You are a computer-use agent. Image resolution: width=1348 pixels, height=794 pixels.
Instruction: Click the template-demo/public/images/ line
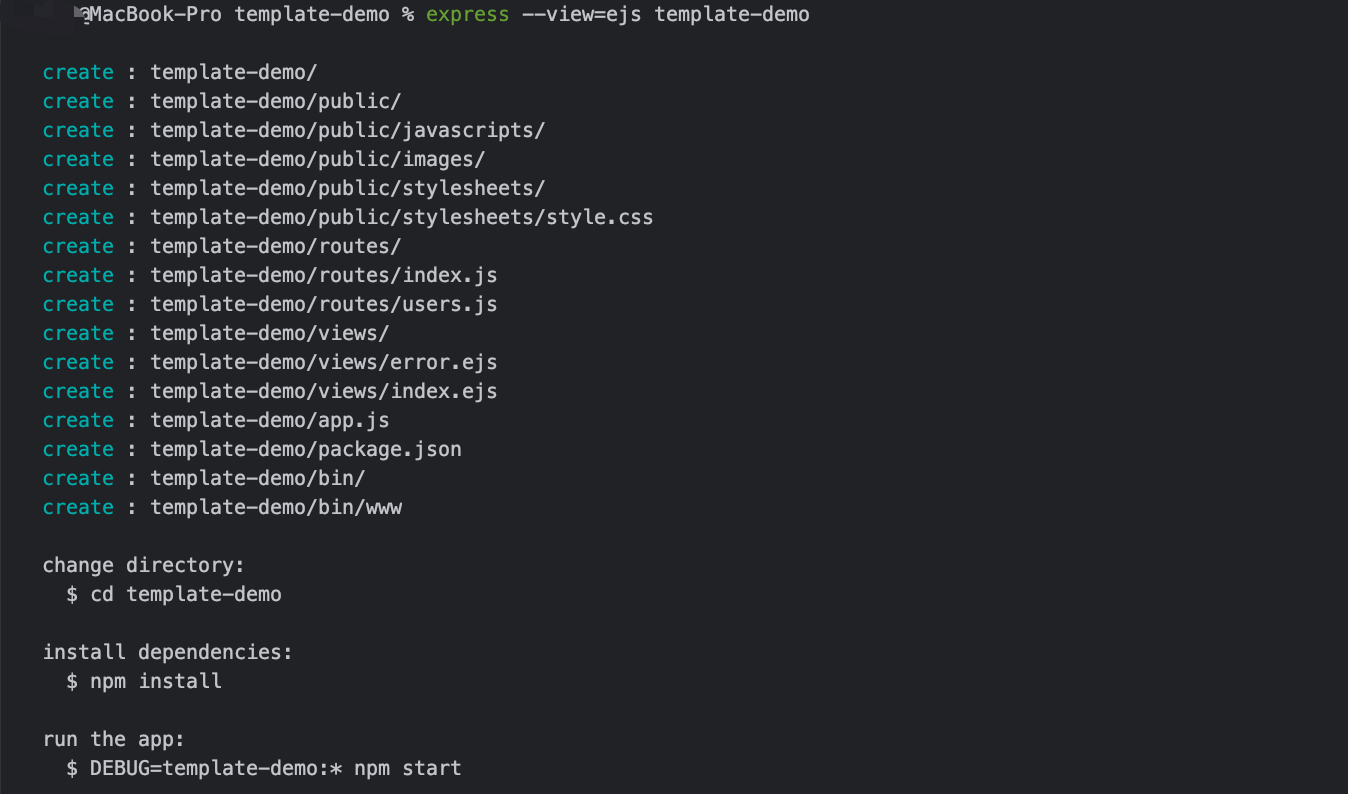click(x=317, y=159)
